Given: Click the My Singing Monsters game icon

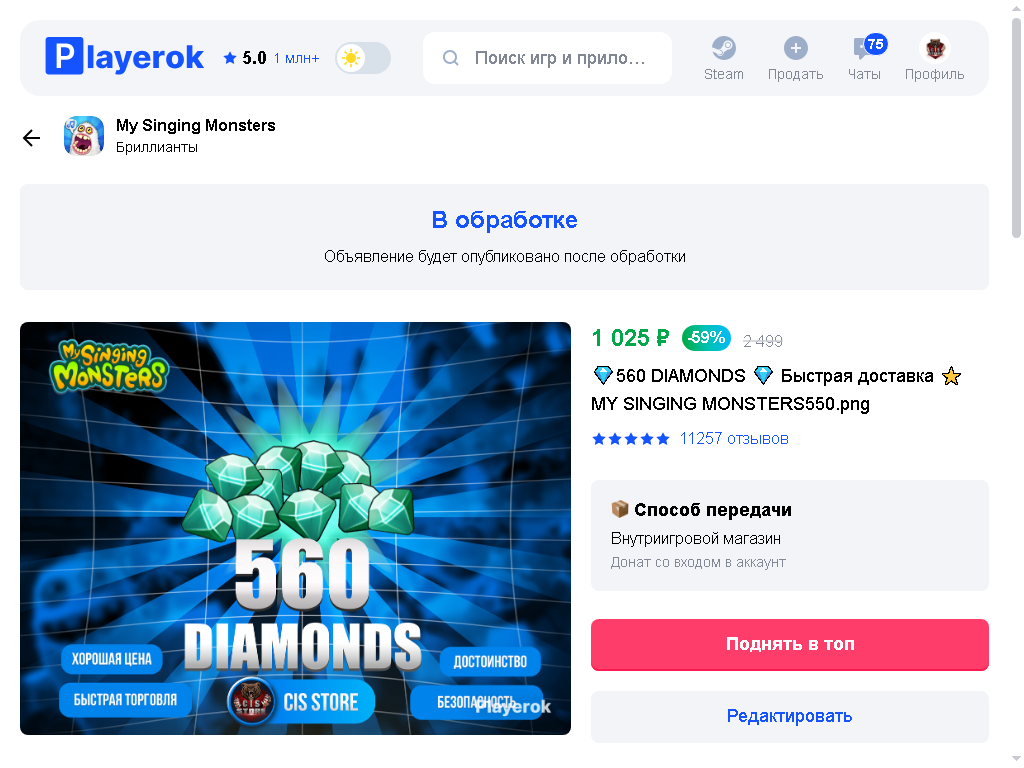Looking at the screenshot, I should (x=84, y=136).
